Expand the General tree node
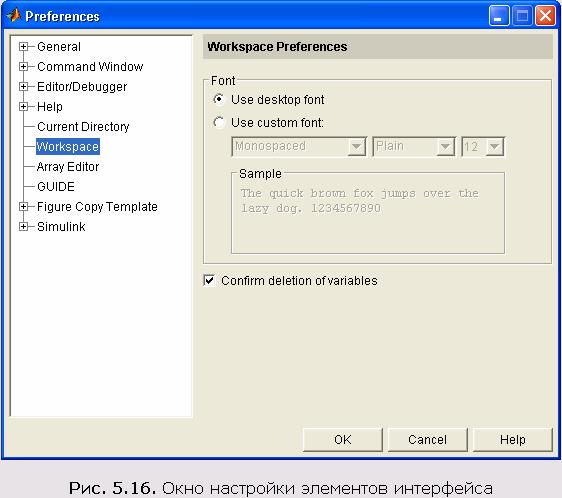The image size is (562, 498). click(x=23, y=47)
